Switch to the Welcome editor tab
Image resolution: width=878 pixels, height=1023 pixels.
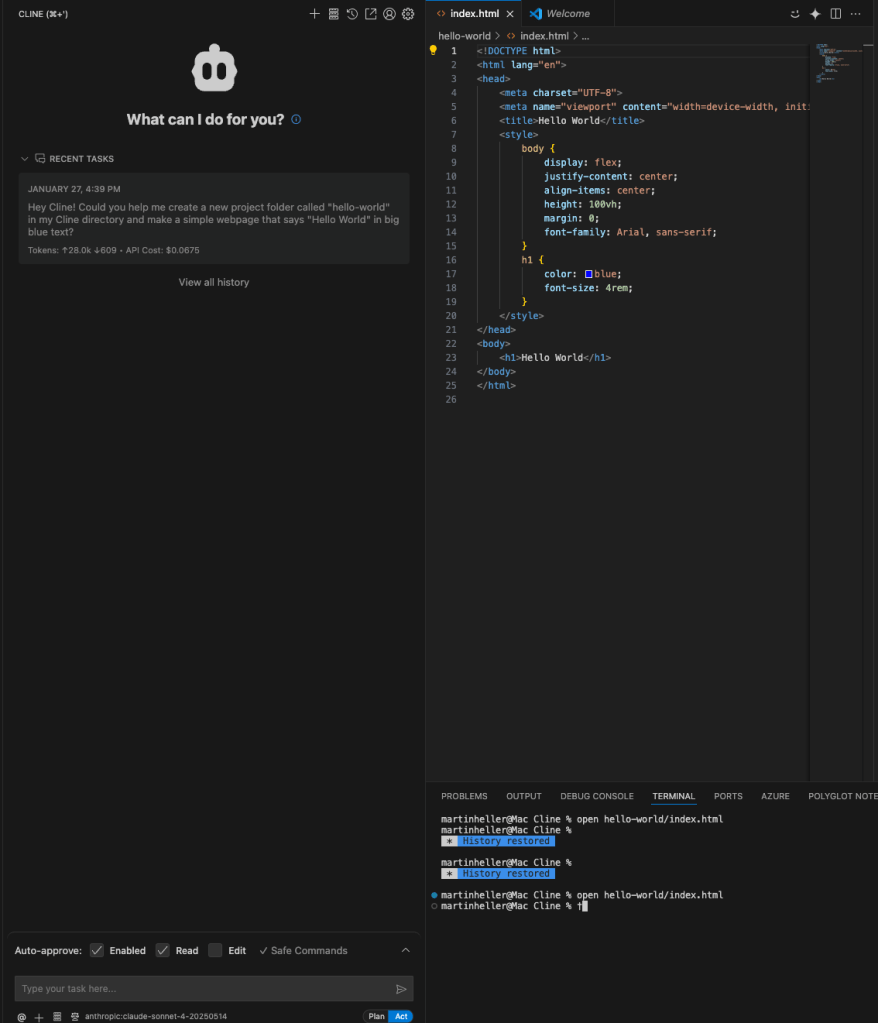(x=567, y=14)
